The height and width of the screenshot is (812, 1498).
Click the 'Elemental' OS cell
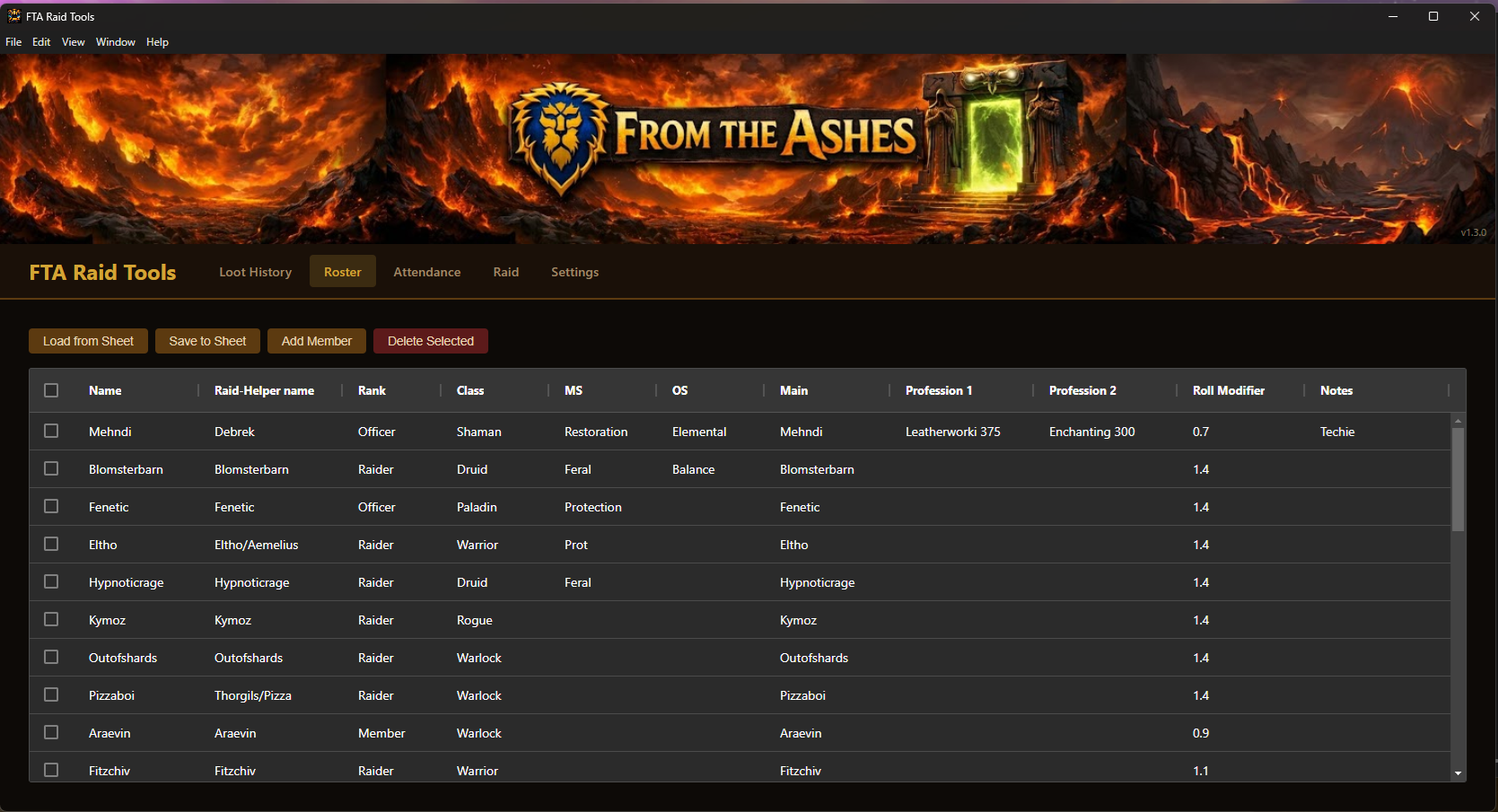click(x=699, y=432)
